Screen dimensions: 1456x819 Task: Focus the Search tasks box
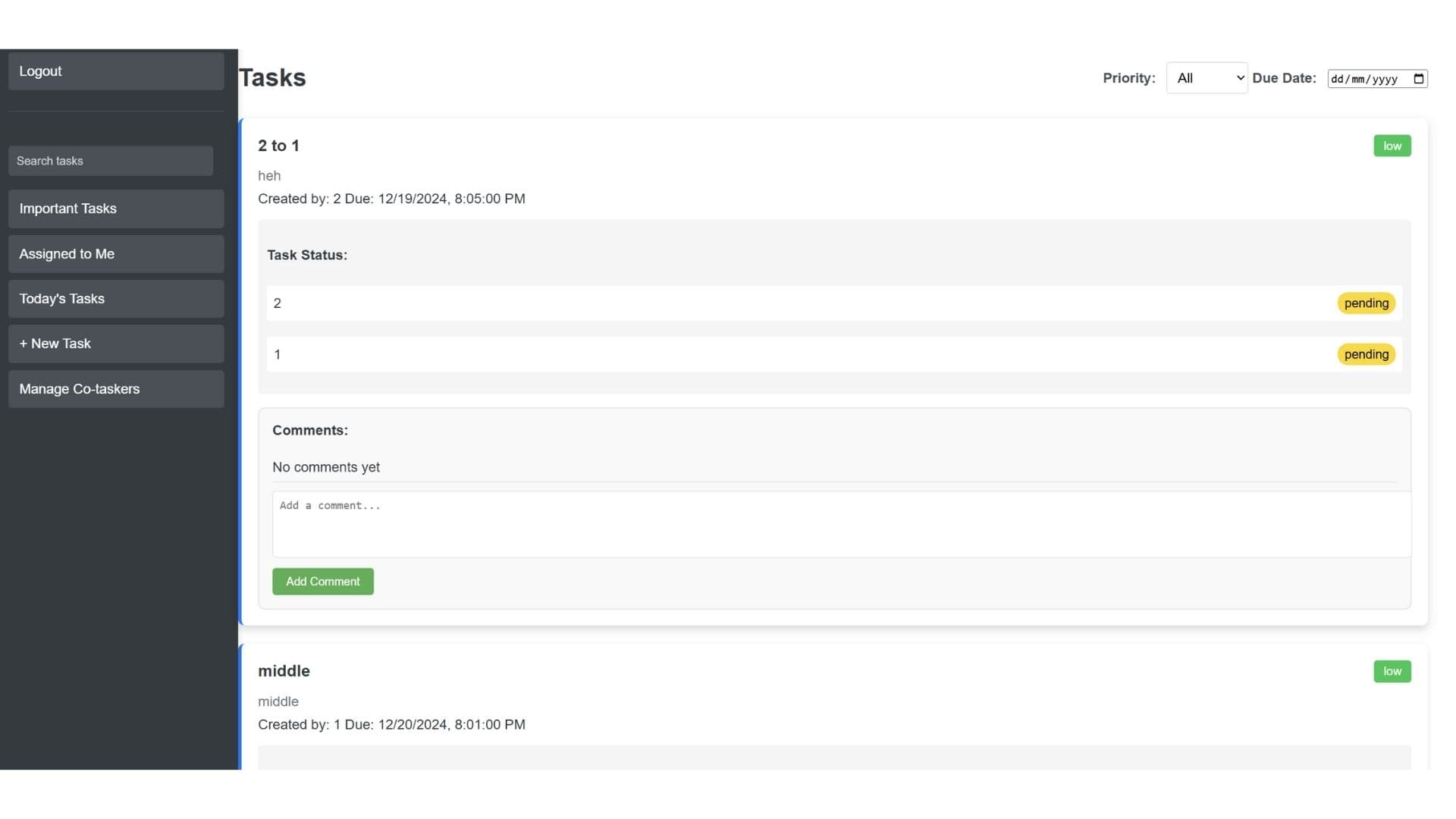tap(111, 161)
